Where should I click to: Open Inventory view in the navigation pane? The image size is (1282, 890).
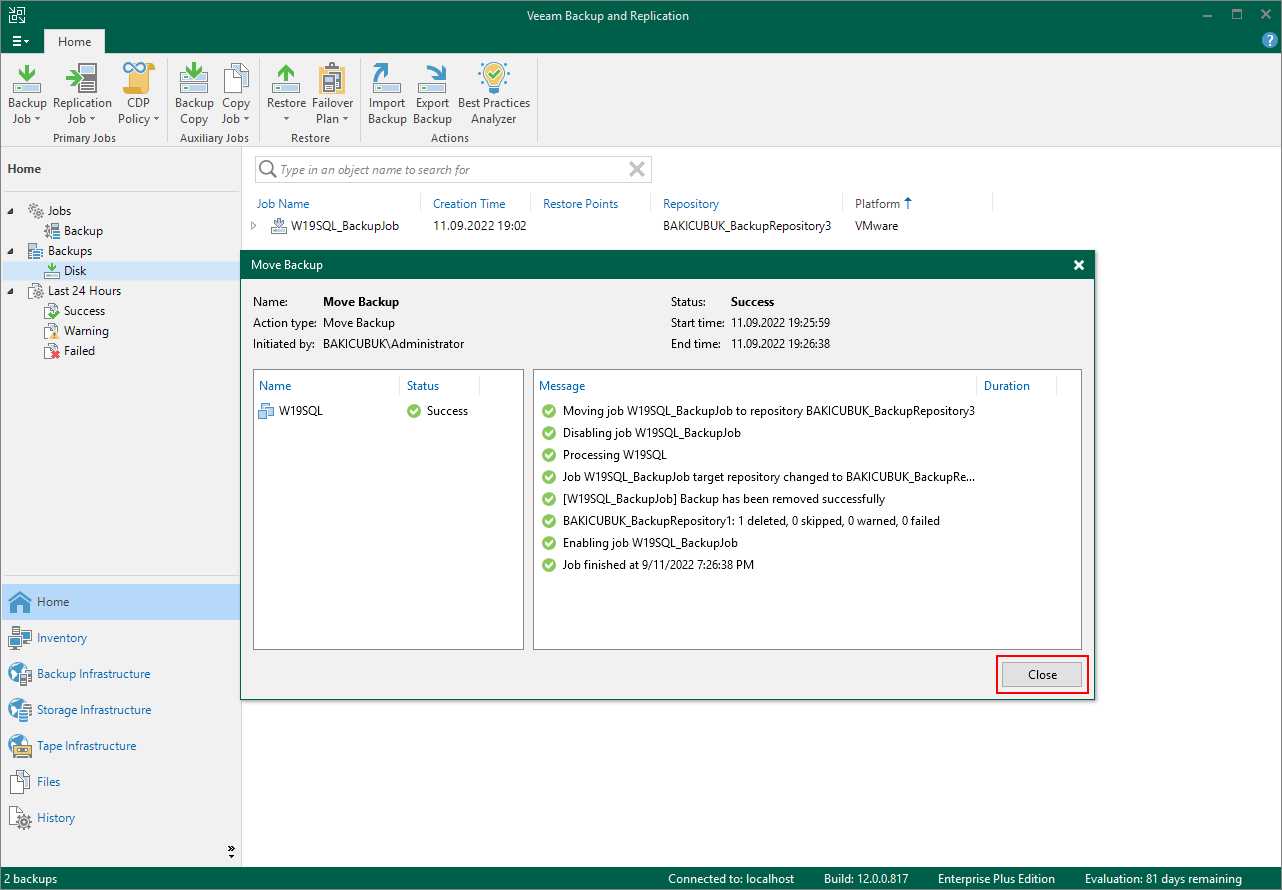coord(61,638)
